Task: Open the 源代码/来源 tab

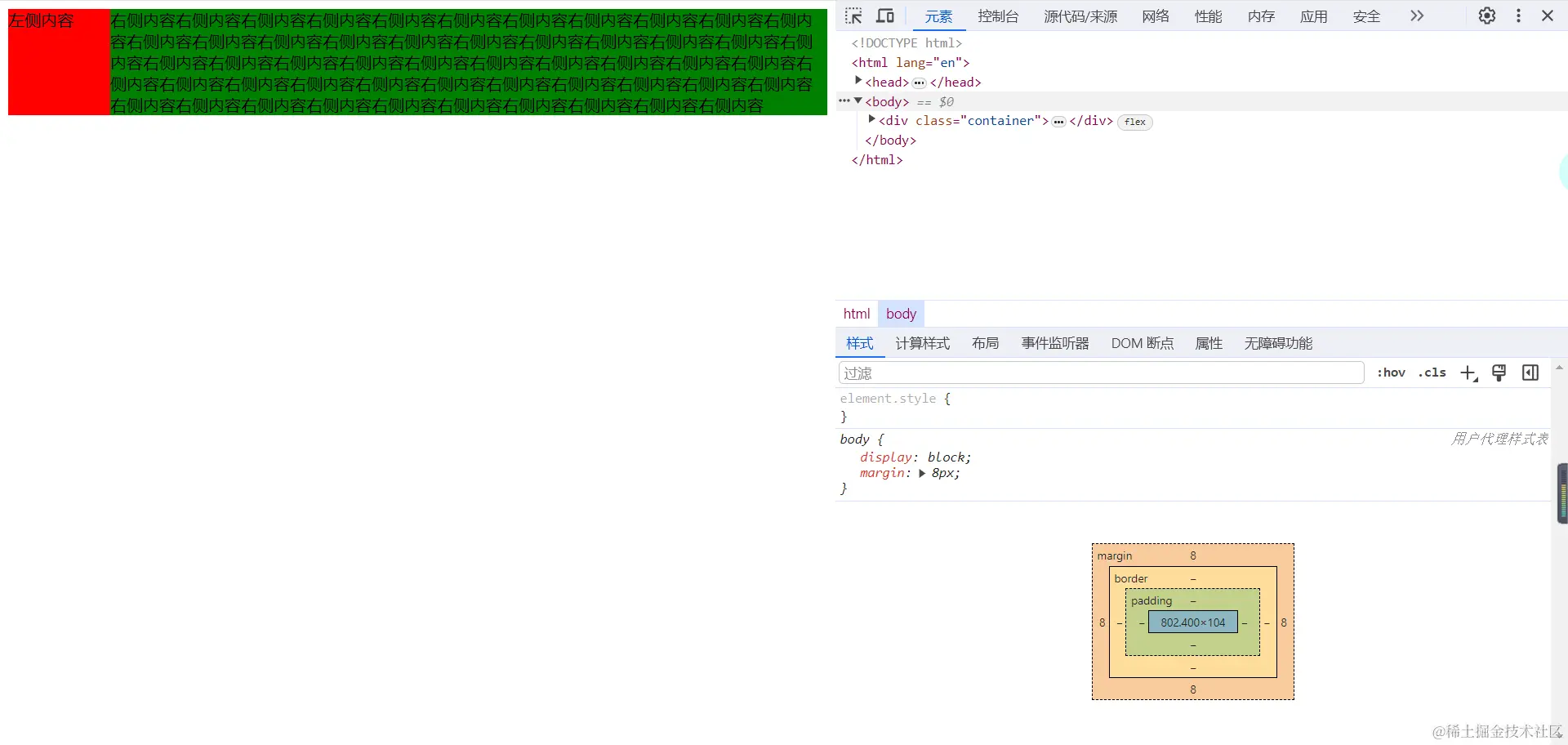Action: [x=1080, y=16]
